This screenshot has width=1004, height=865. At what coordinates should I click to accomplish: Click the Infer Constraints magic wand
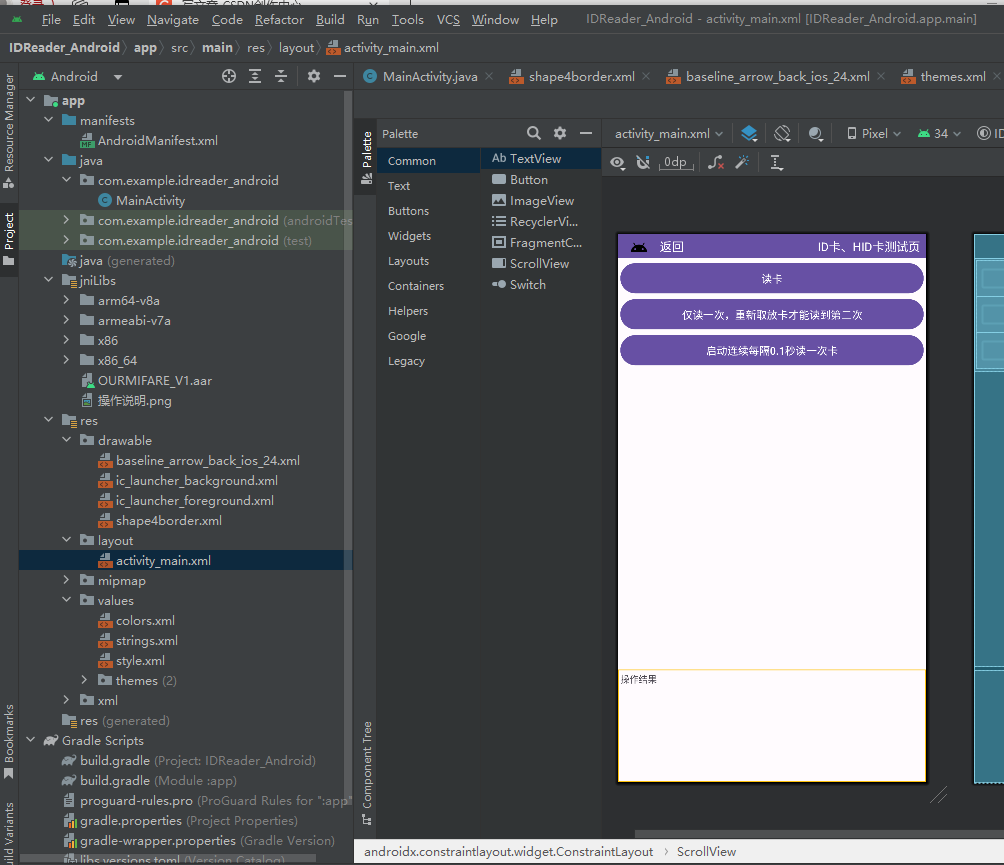tap(742, 162)
